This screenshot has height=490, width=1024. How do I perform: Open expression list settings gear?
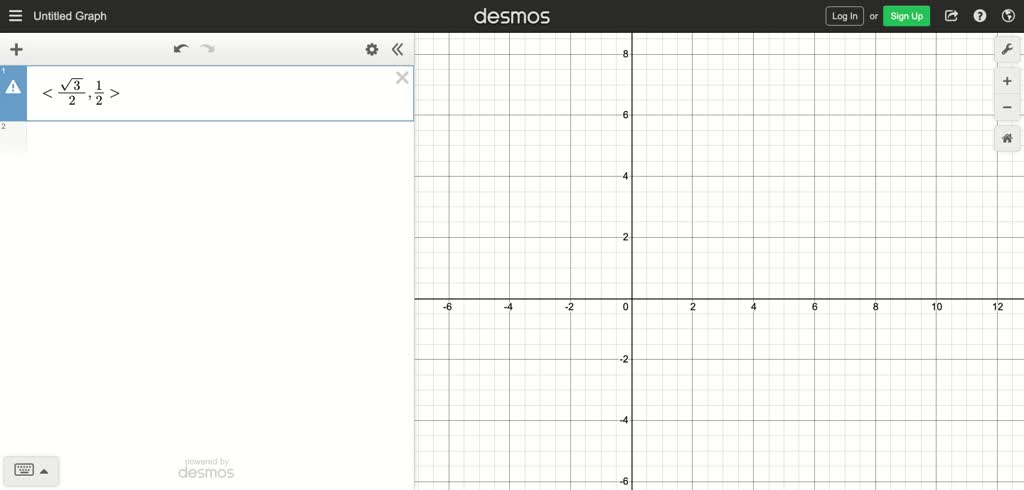coord(372,49)
